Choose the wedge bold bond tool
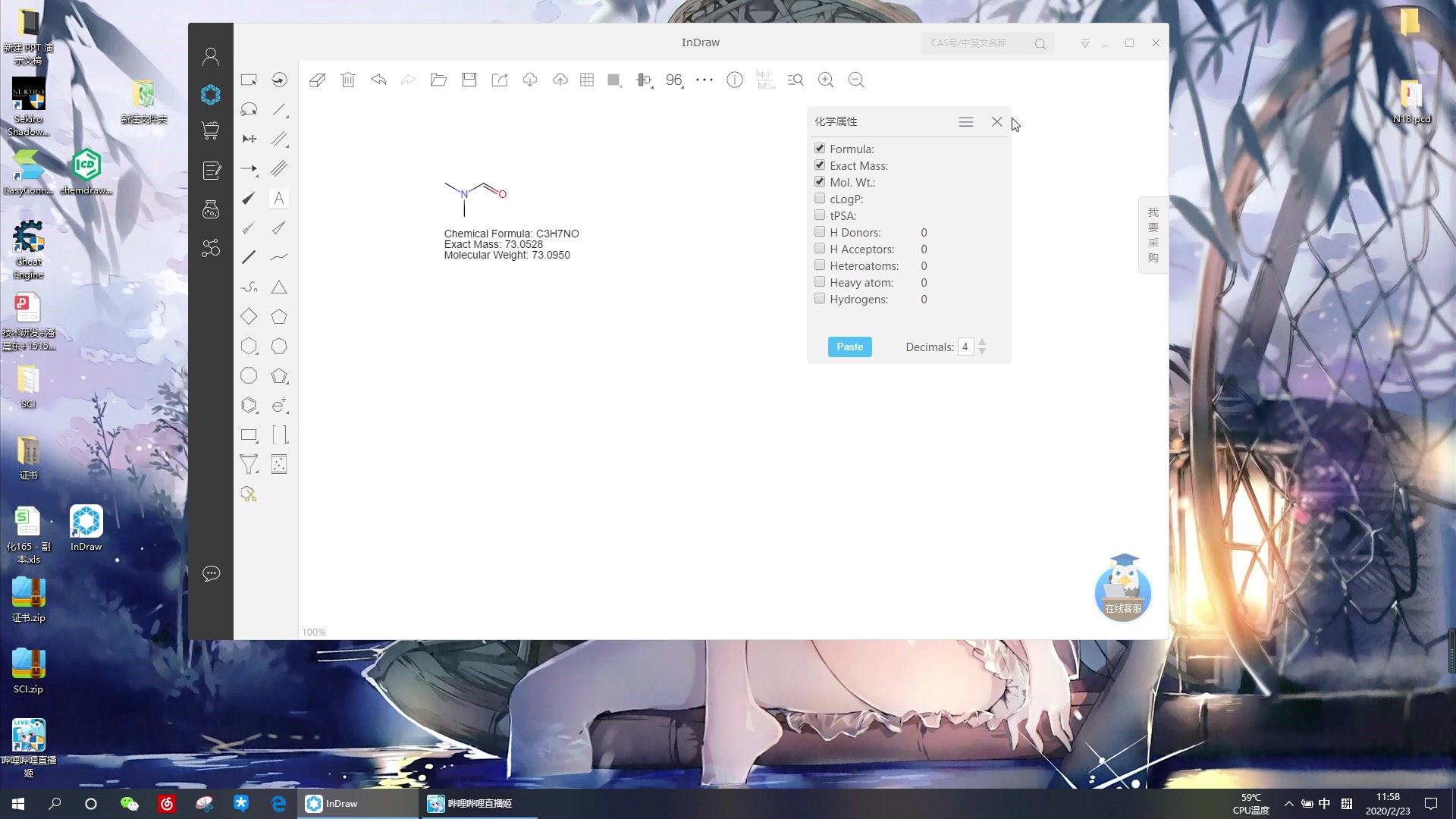This screenshot has height=819, width=1456. [x=249, y=199]
